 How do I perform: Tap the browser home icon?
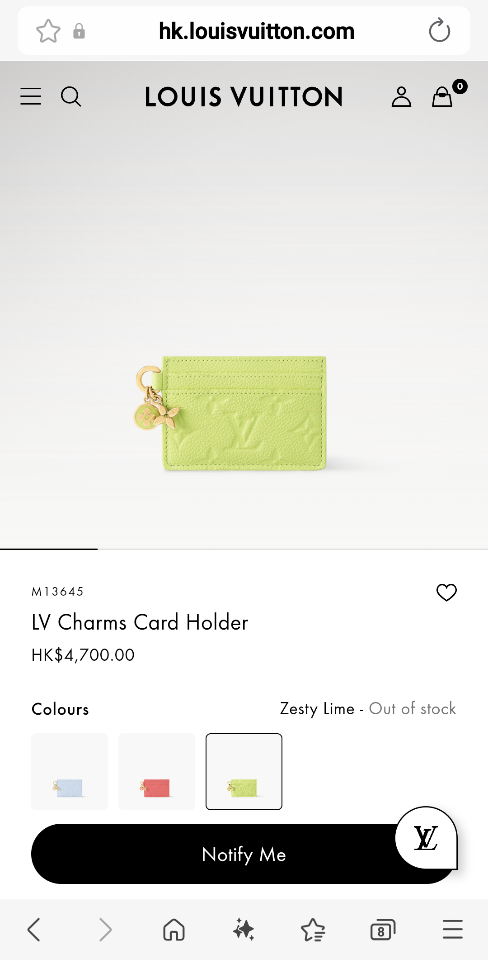point(174,930)
